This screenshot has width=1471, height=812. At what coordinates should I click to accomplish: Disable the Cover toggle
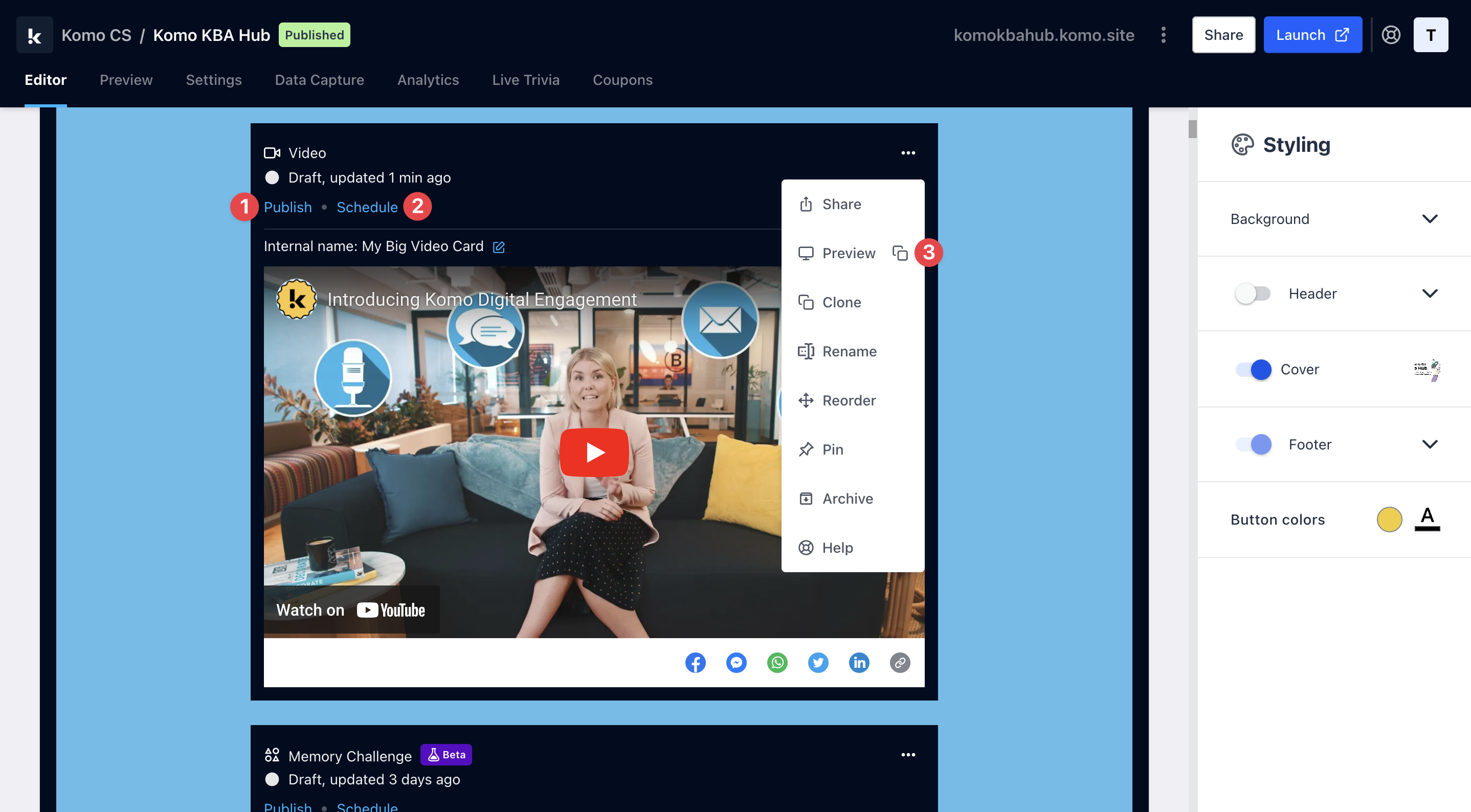(1254, 370)
